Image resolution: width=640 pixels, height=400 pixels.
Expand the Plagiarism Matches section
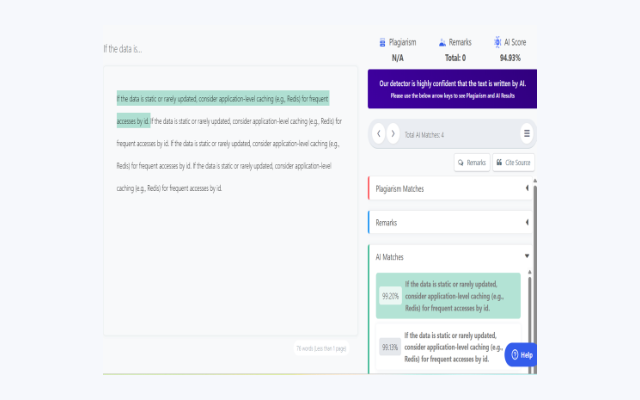450,189
